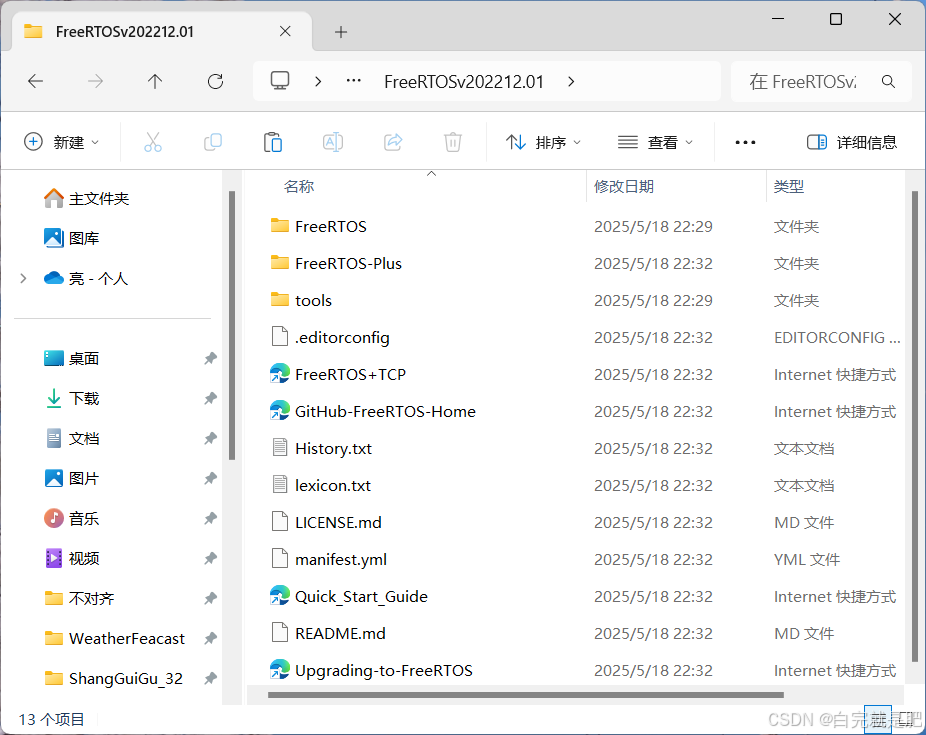
Task: Sort by the 名称 column header
Action: point(298,187)
